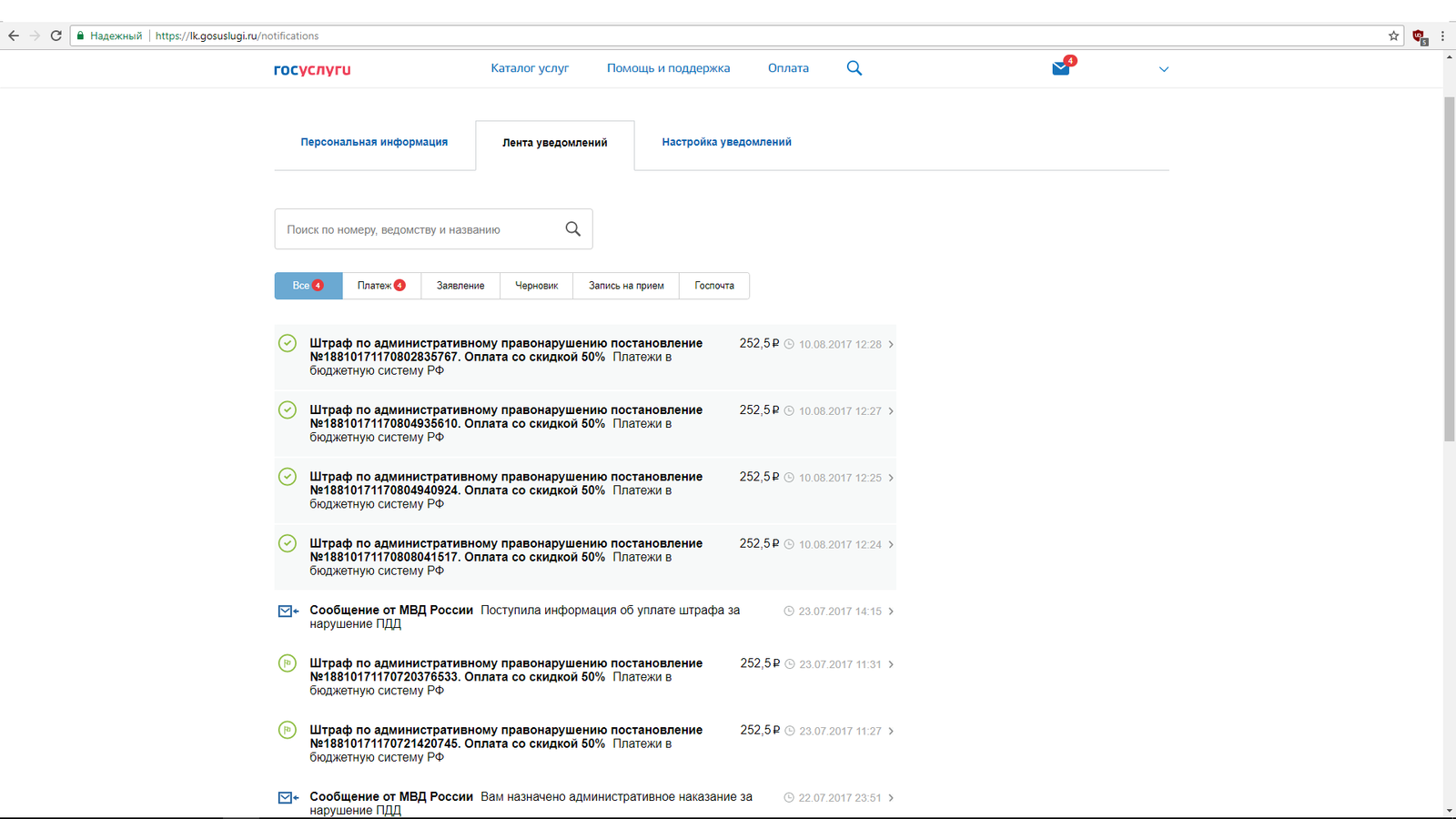Click the header search magnifier icon
This screenshot has width=1456, height=819.
(x=854, y=67)
